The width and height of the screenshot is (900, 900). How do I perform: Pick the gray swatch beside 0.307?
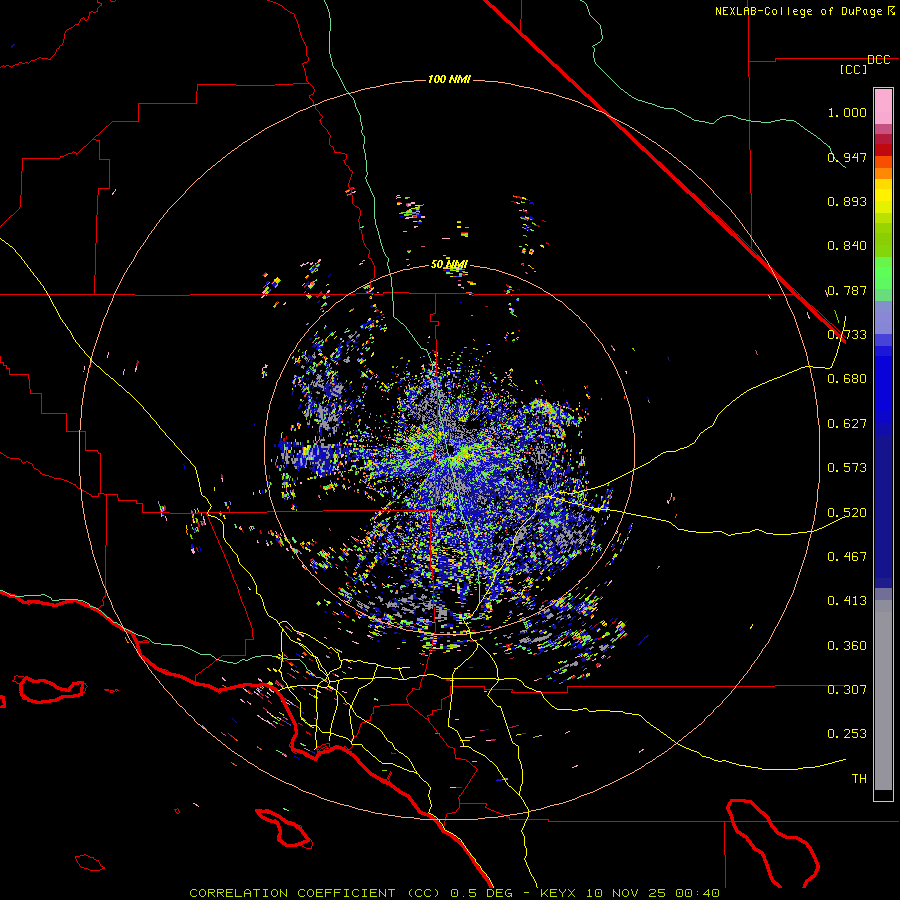point(883,700)
